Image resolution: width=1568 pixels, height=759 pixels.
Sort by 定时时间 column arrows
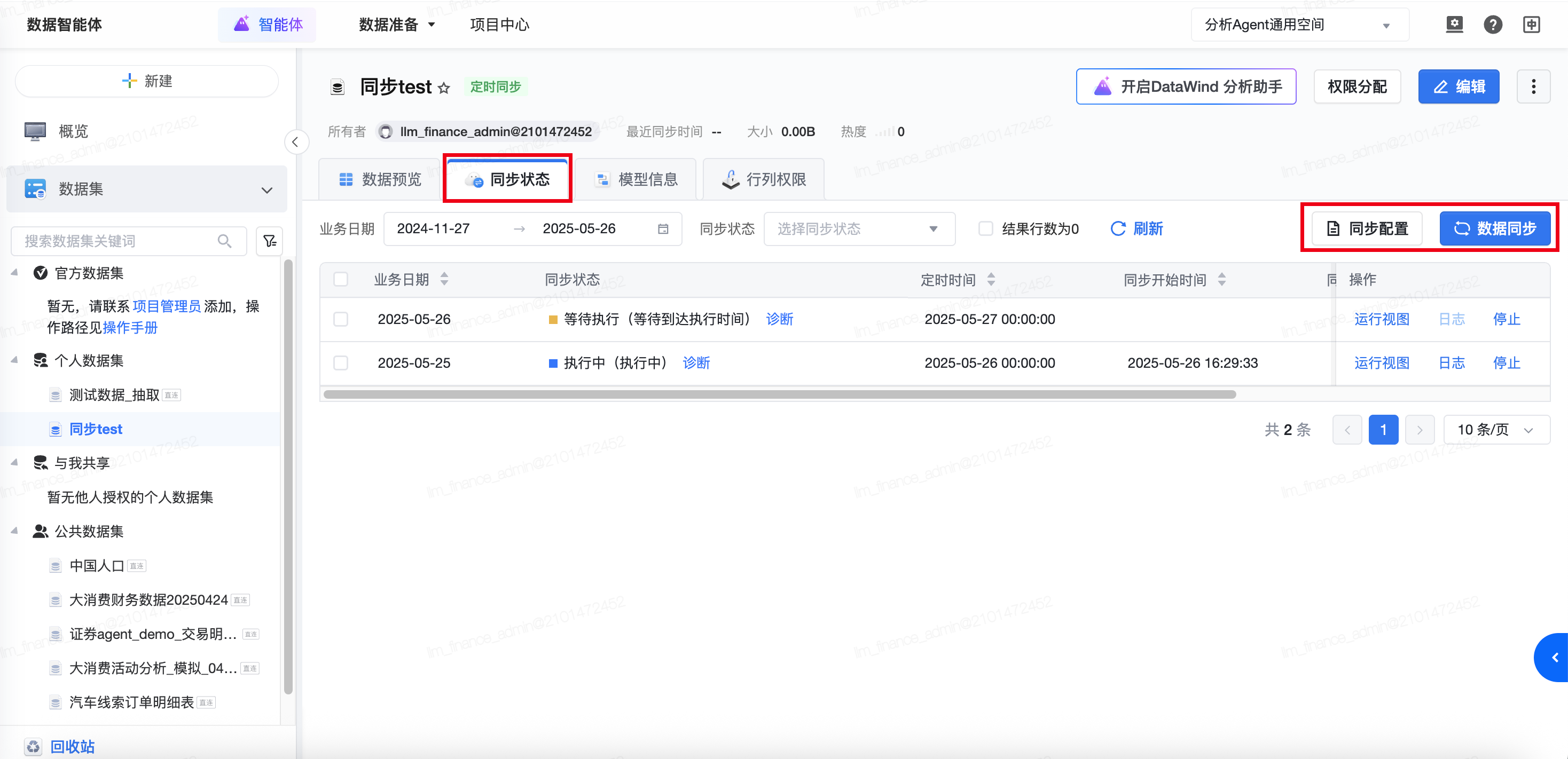coord(991,280)
